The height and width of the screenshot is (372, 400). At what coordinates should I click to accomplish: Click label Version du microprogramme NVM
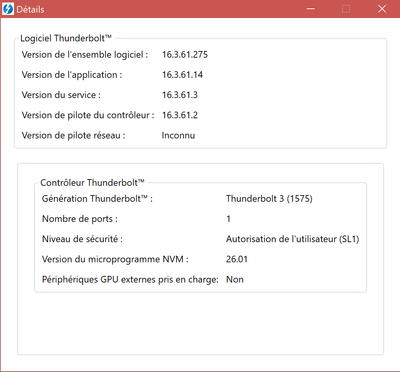point(115,259)
